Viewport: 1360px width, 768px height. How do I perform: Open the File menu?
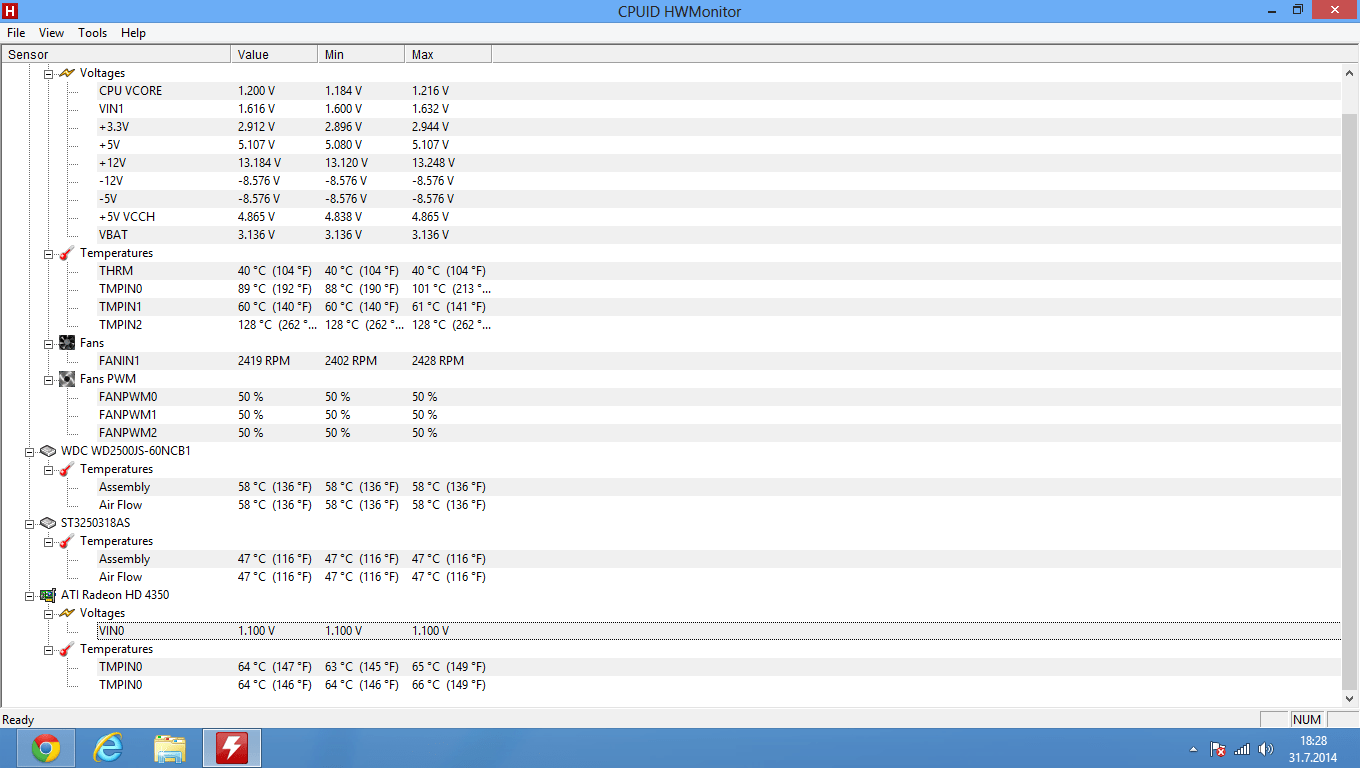[x=16, y=33]
